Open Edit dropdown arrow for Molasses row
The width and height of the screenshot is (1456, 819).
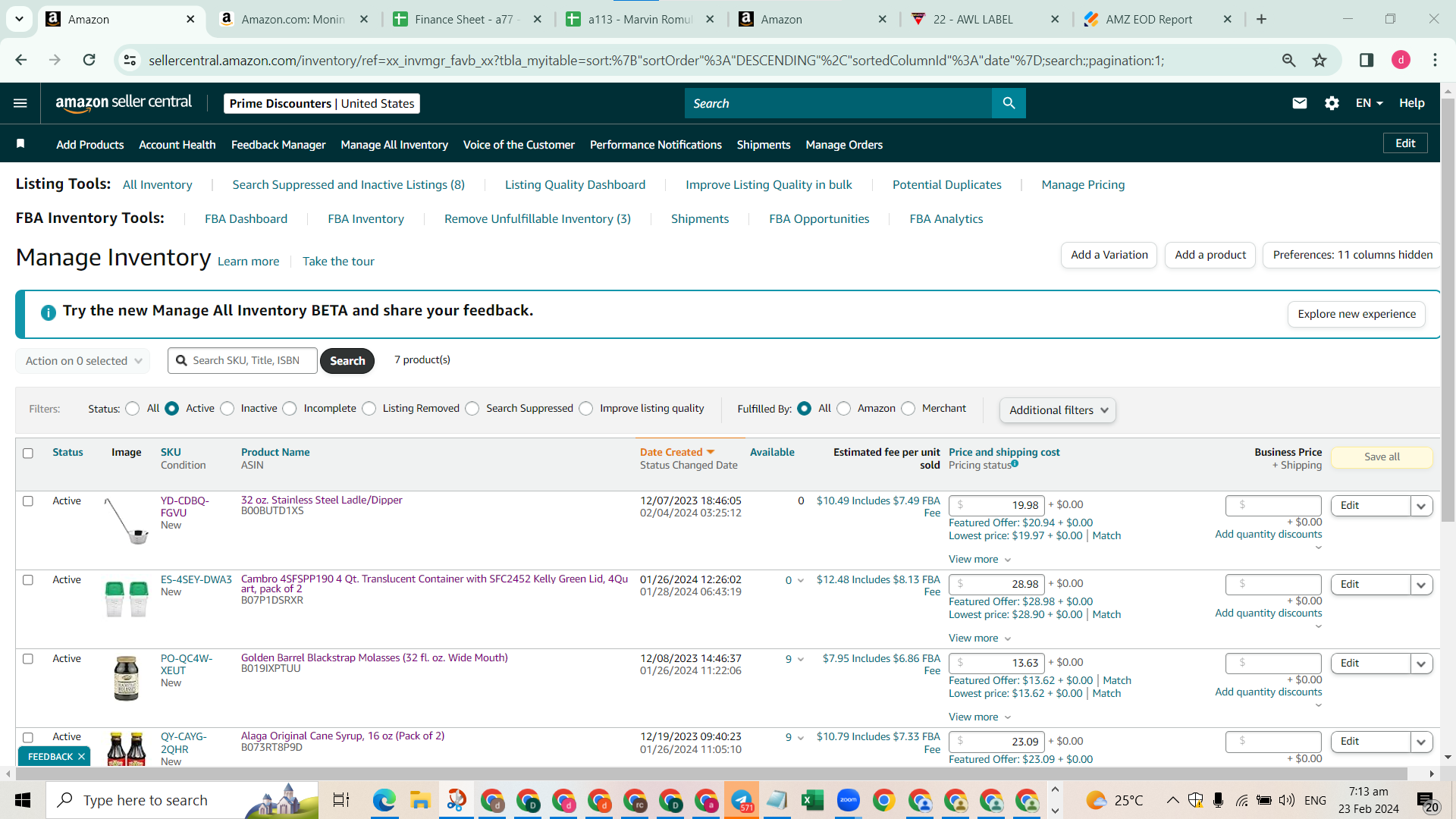pos(1421,664)
